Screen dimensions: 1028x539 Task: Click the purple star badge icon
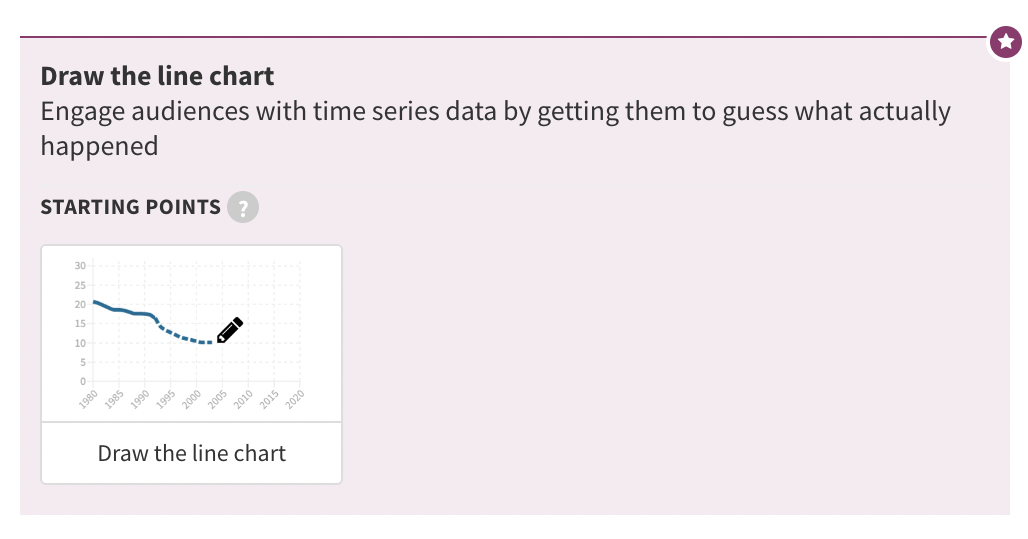(1006, 42)
